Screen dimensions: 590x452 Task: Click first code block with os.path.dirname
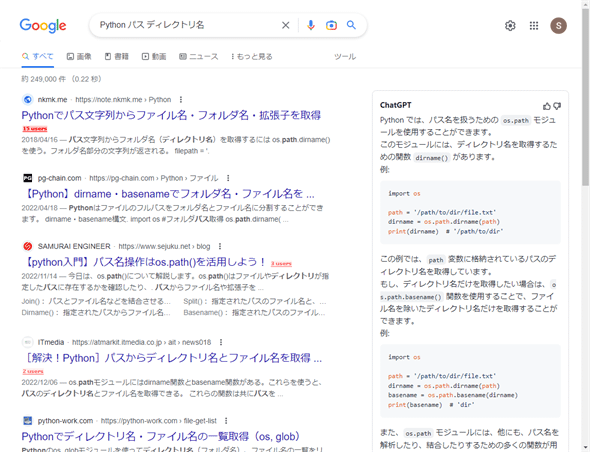click(x=470, y=212)
